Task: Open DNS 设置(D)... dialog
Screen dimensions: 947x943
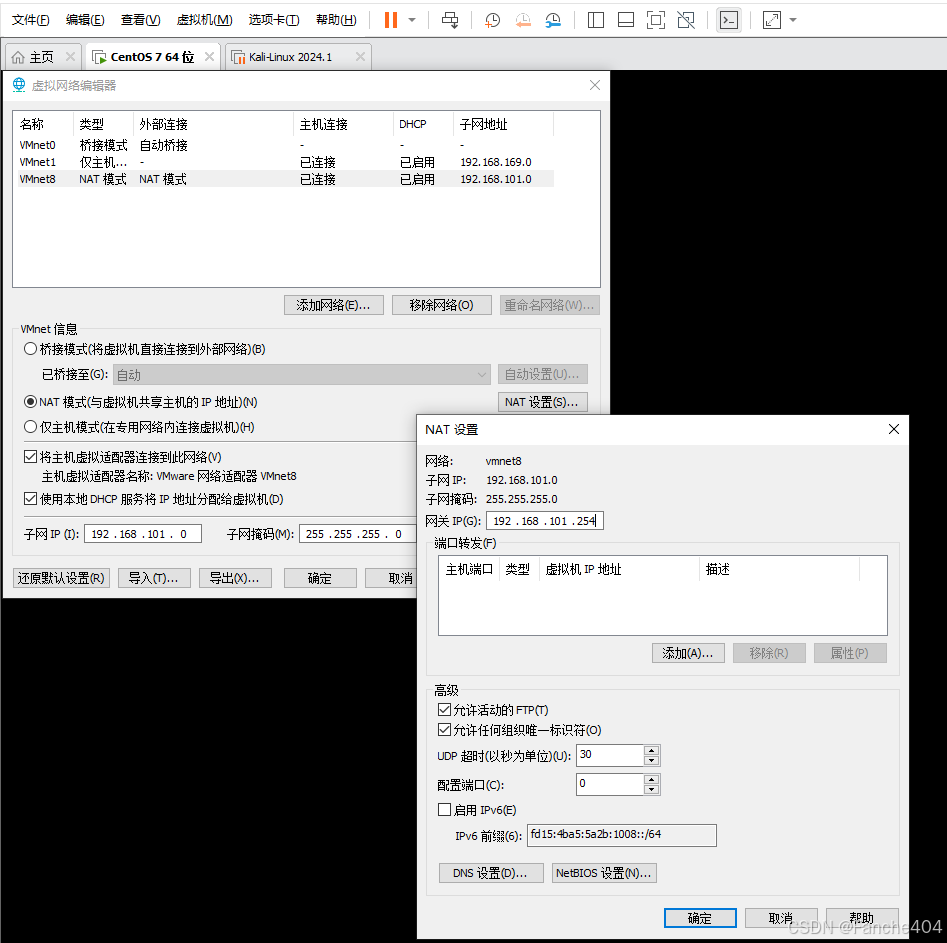Action: click(x=491, y=873)
